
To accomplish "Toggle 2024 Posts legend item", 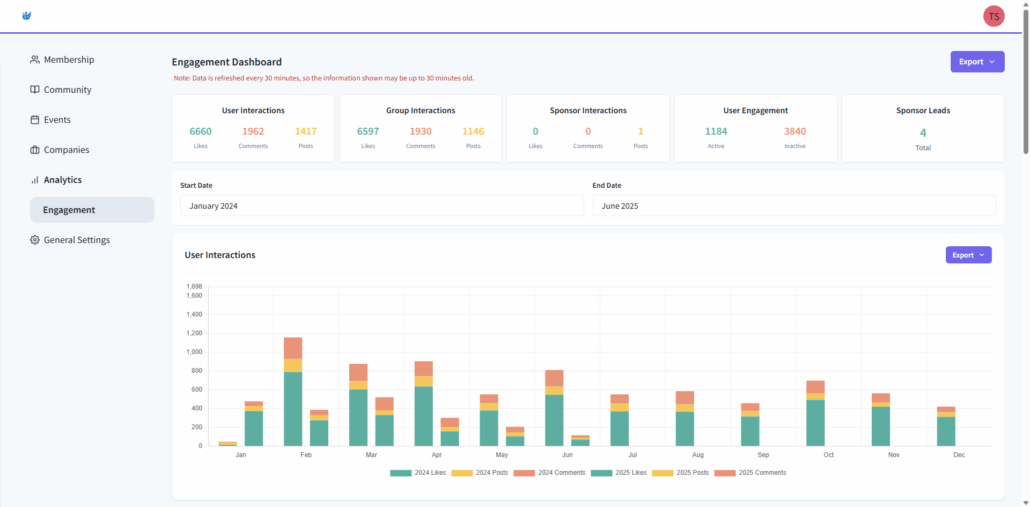I will coord(484,473).
